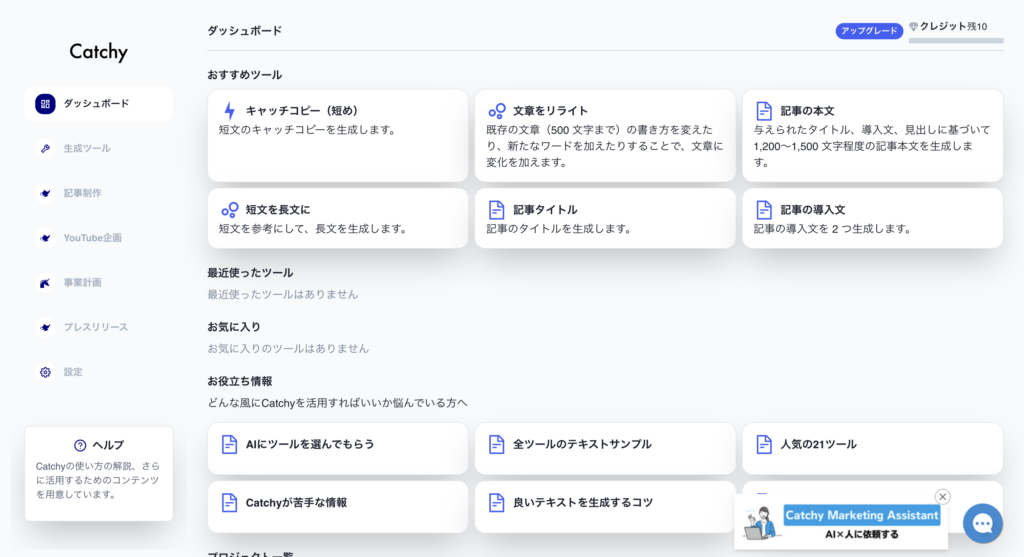Click the 最近使ったツール heading
The width and height of the screenshot is (1024, 557).
250,273
